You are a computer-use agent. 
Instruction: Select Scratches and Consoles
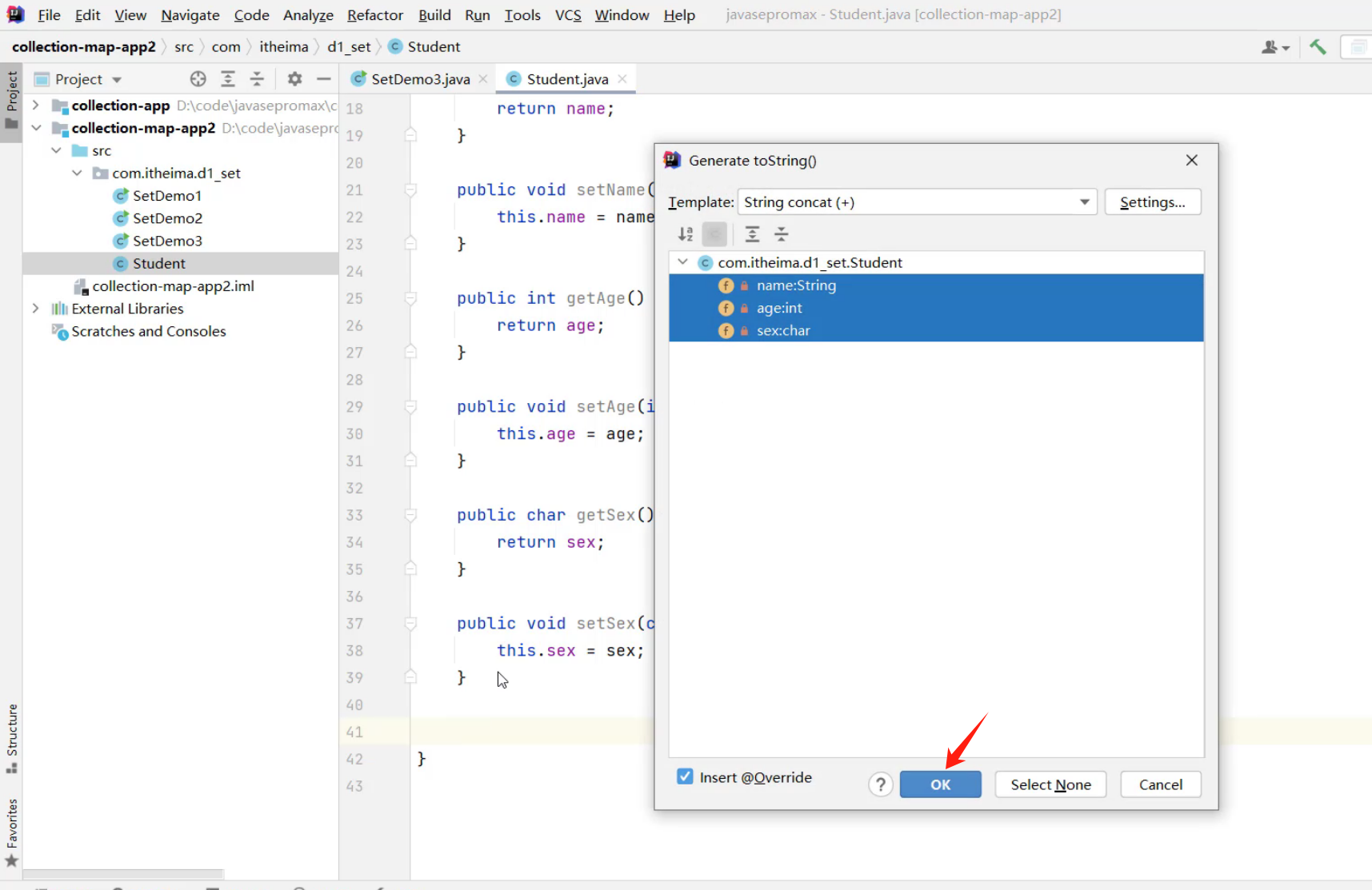(148, 331)
